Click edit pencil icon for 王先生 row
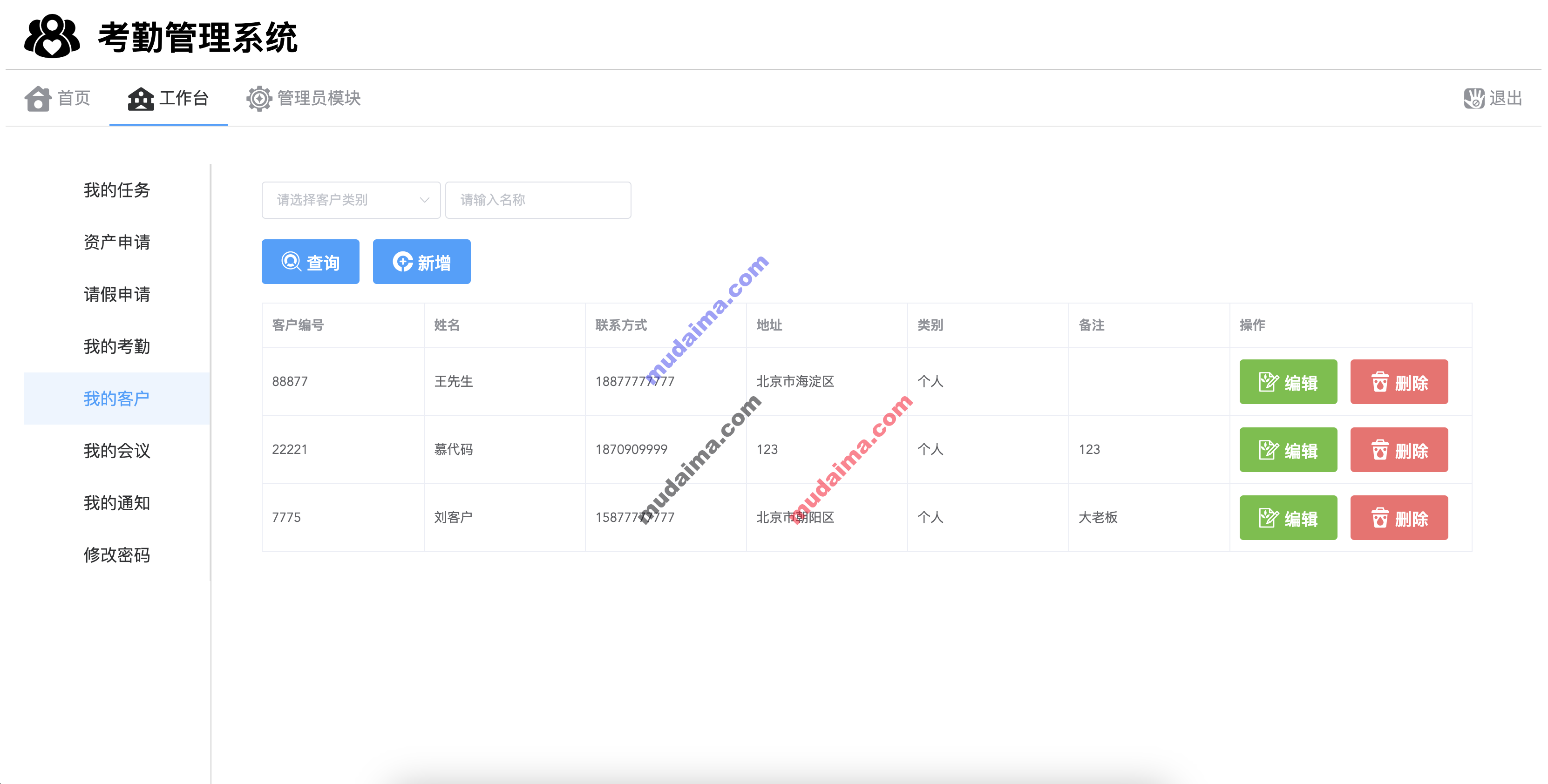 point(1269,382)
